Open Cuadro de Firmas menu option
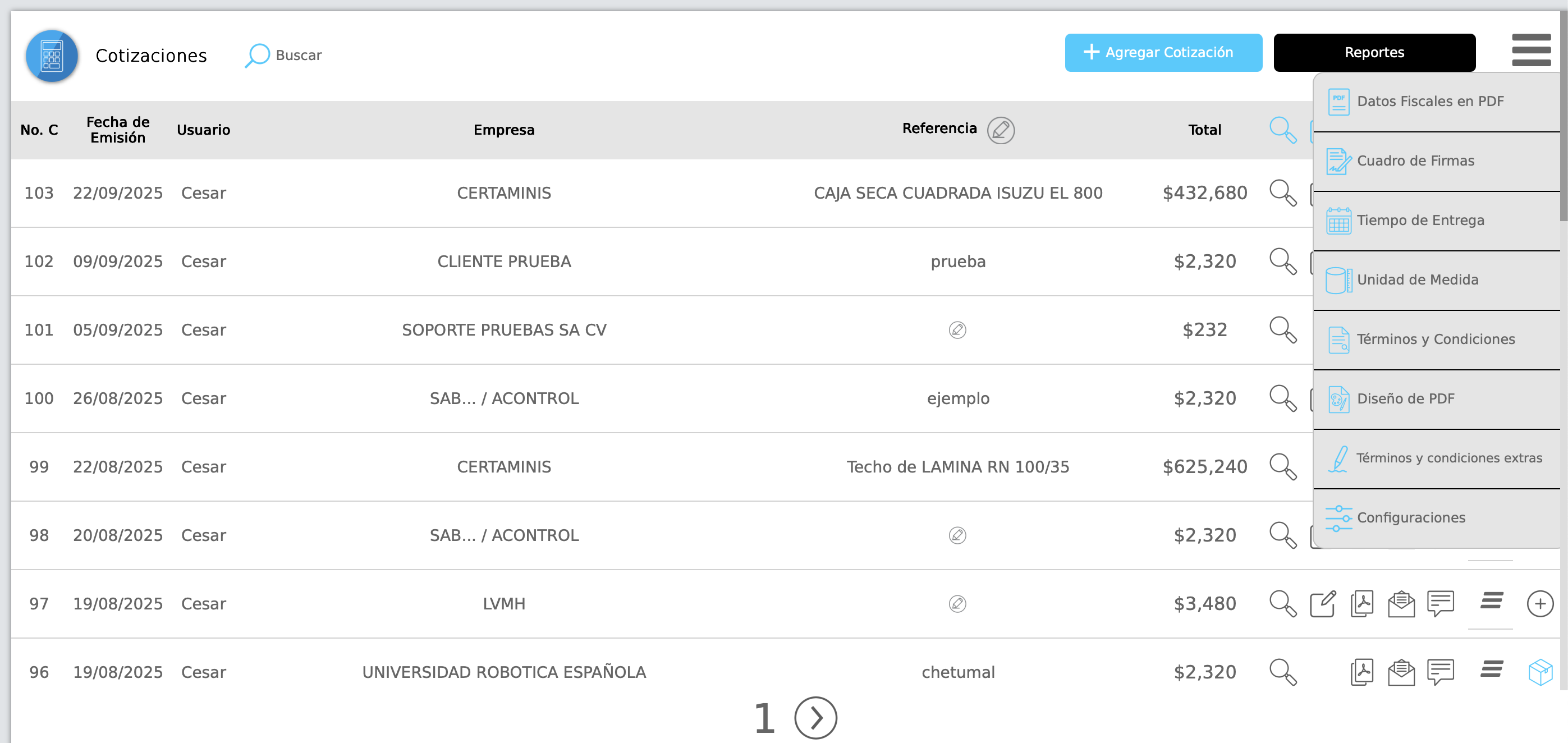This screenshot has width=1568, height=743. 1415,161
